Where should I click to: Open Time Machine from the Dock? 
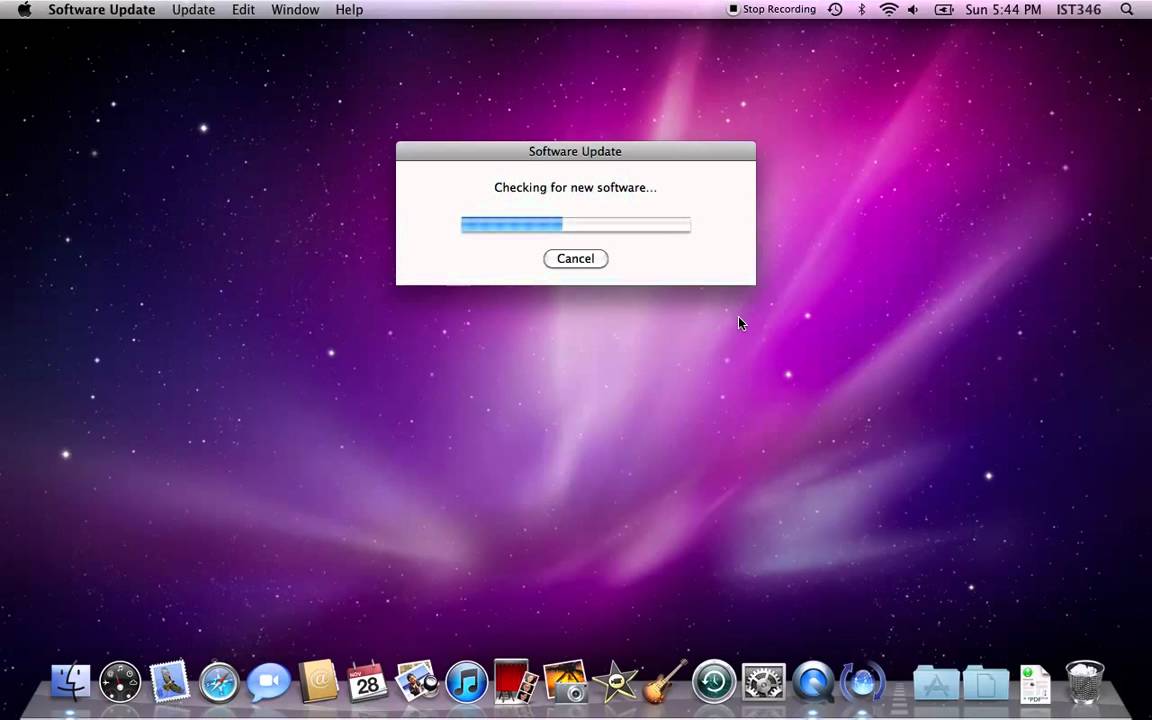point(714,682)
